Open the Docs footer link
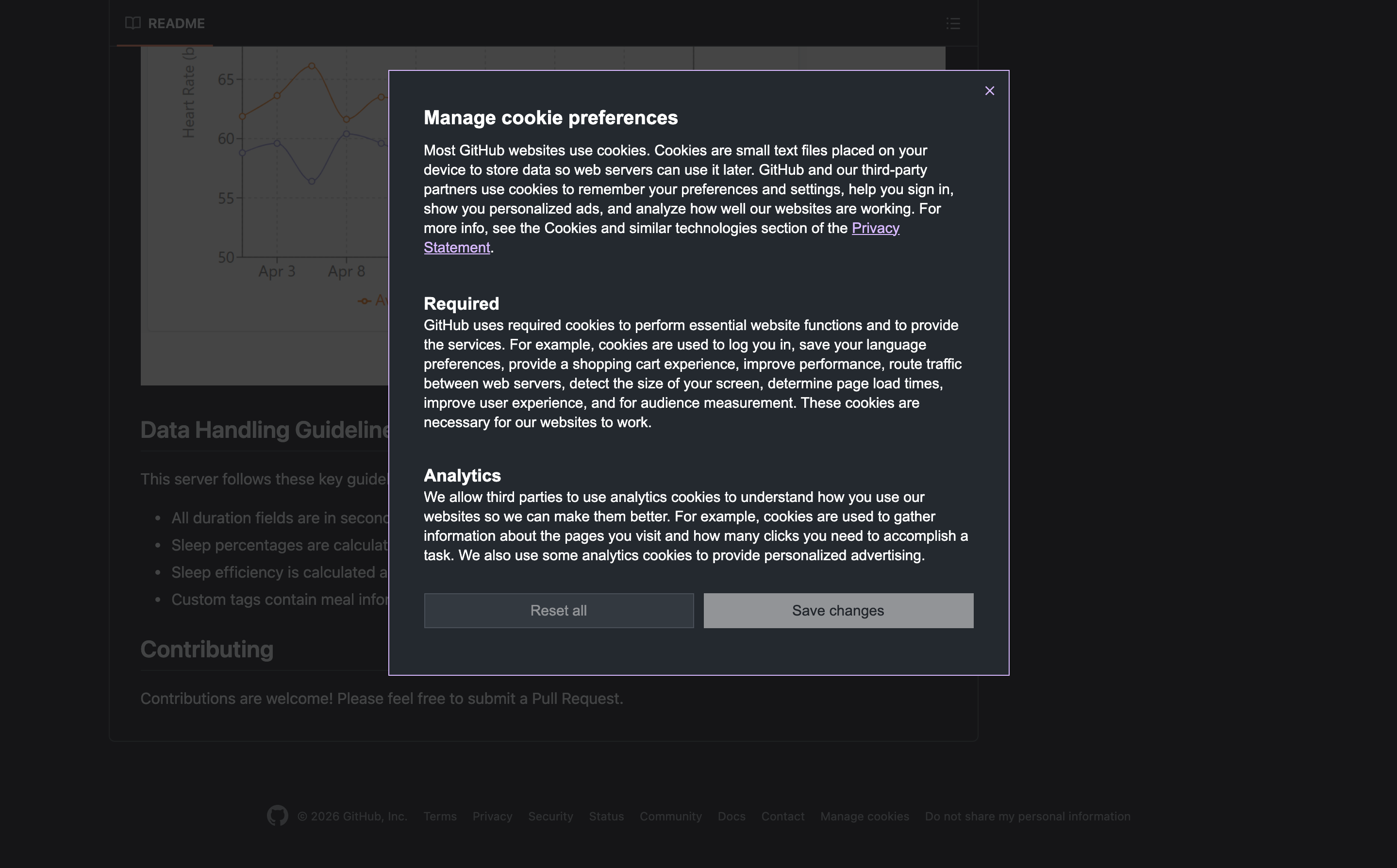 (731, 817)
